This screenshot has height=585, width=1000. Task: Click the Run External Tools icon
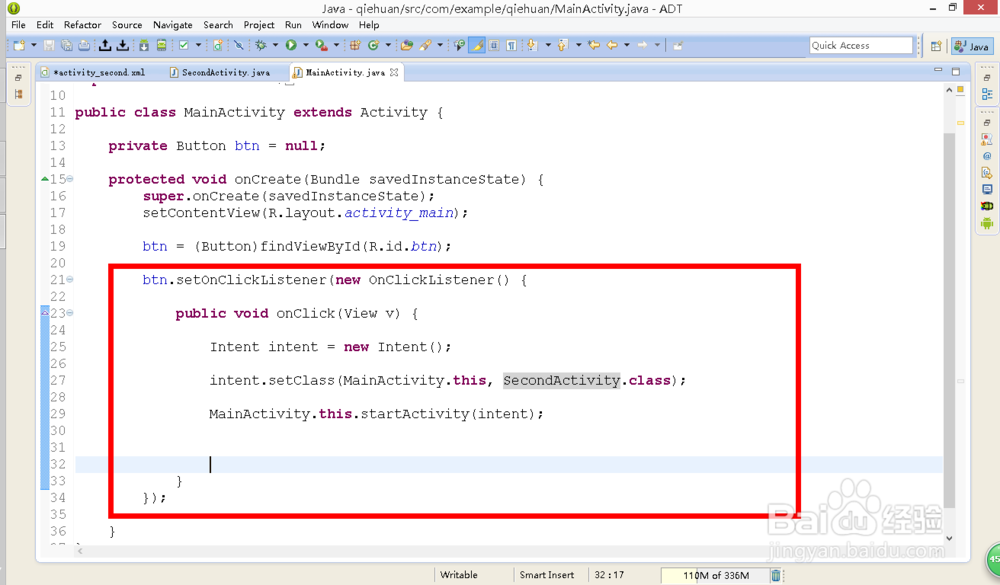[x=322, y=45]
